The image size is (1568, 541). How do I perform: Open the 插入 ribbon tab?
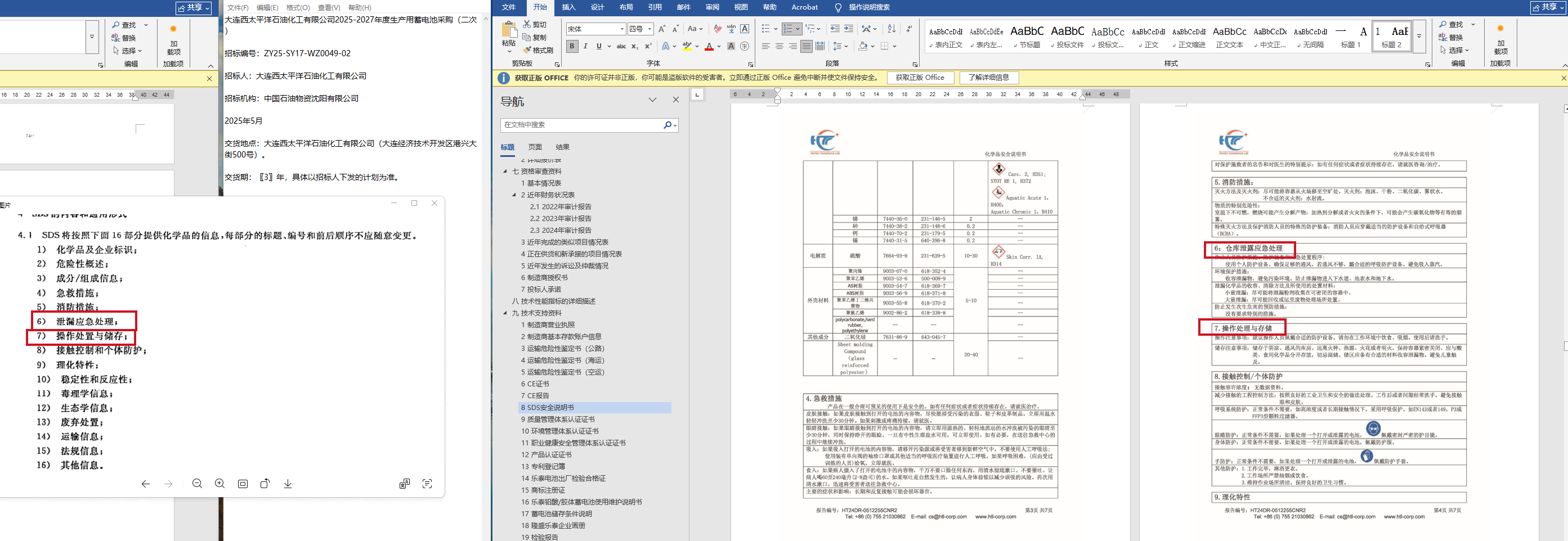pos(568,7)
